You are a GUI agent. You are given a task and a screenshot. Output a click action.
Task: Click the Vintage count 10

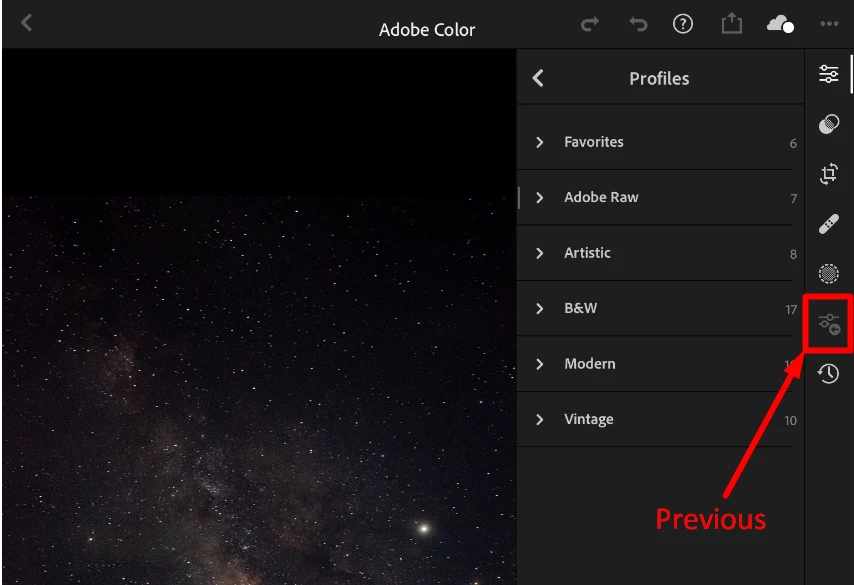pos(790,421)
